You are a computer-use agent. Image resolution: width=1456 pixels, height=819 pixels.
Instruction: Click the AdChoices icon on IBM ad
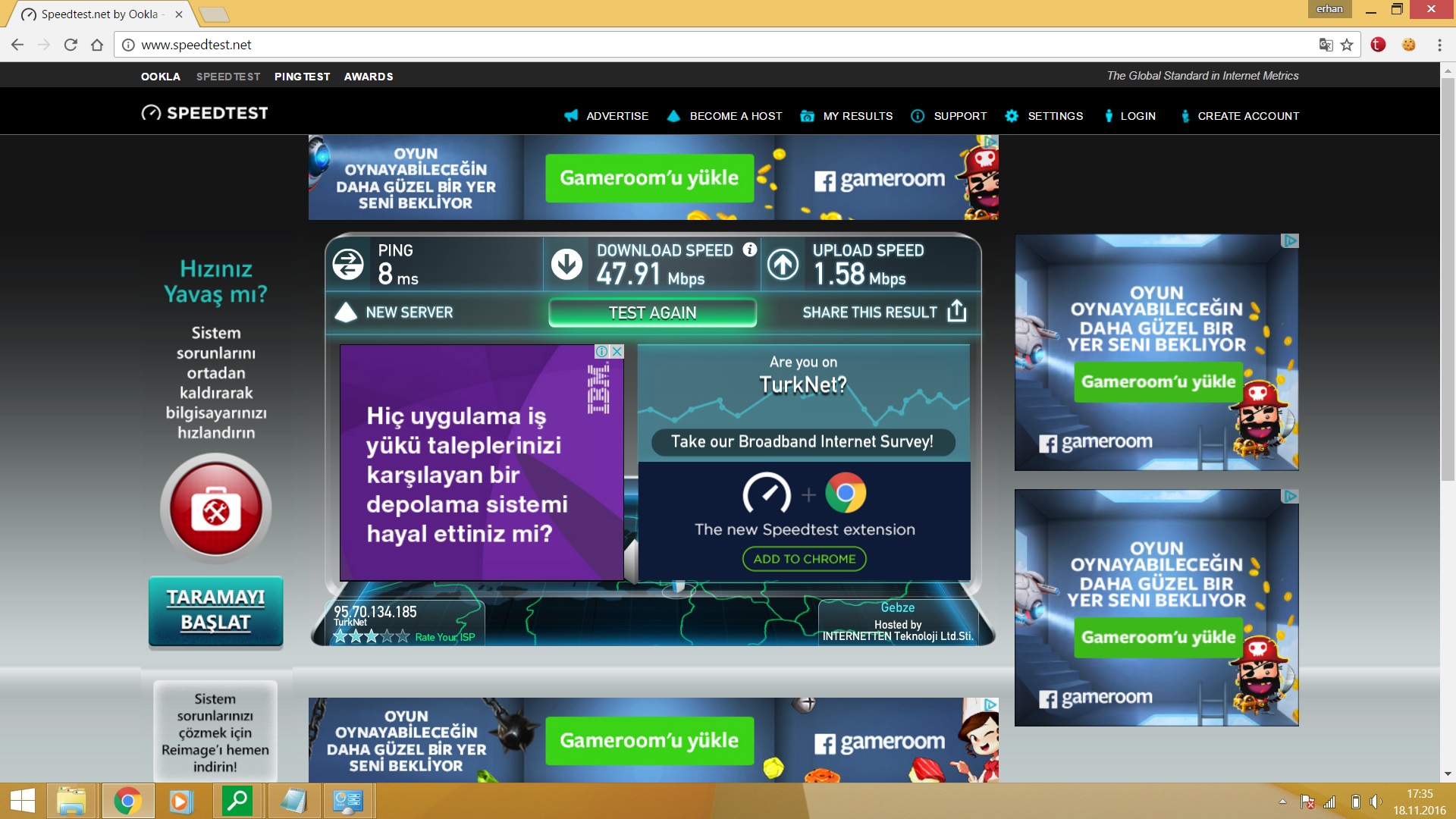pyautogui.click(x=601, y=351)
